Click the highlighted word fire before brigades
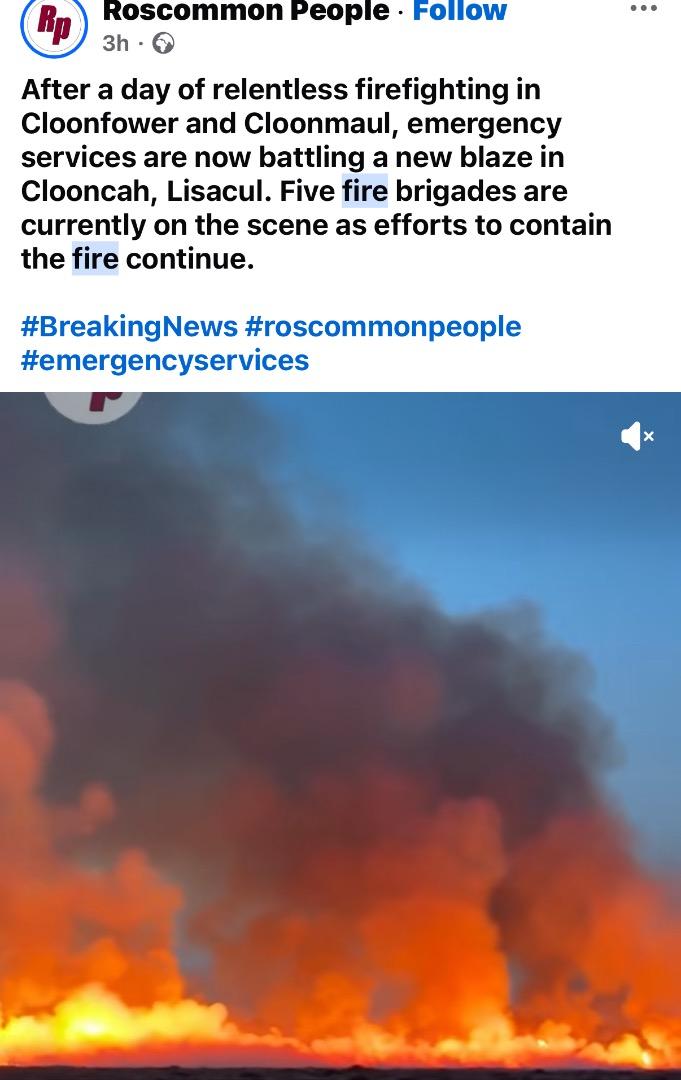 click(x=365, y=191)
